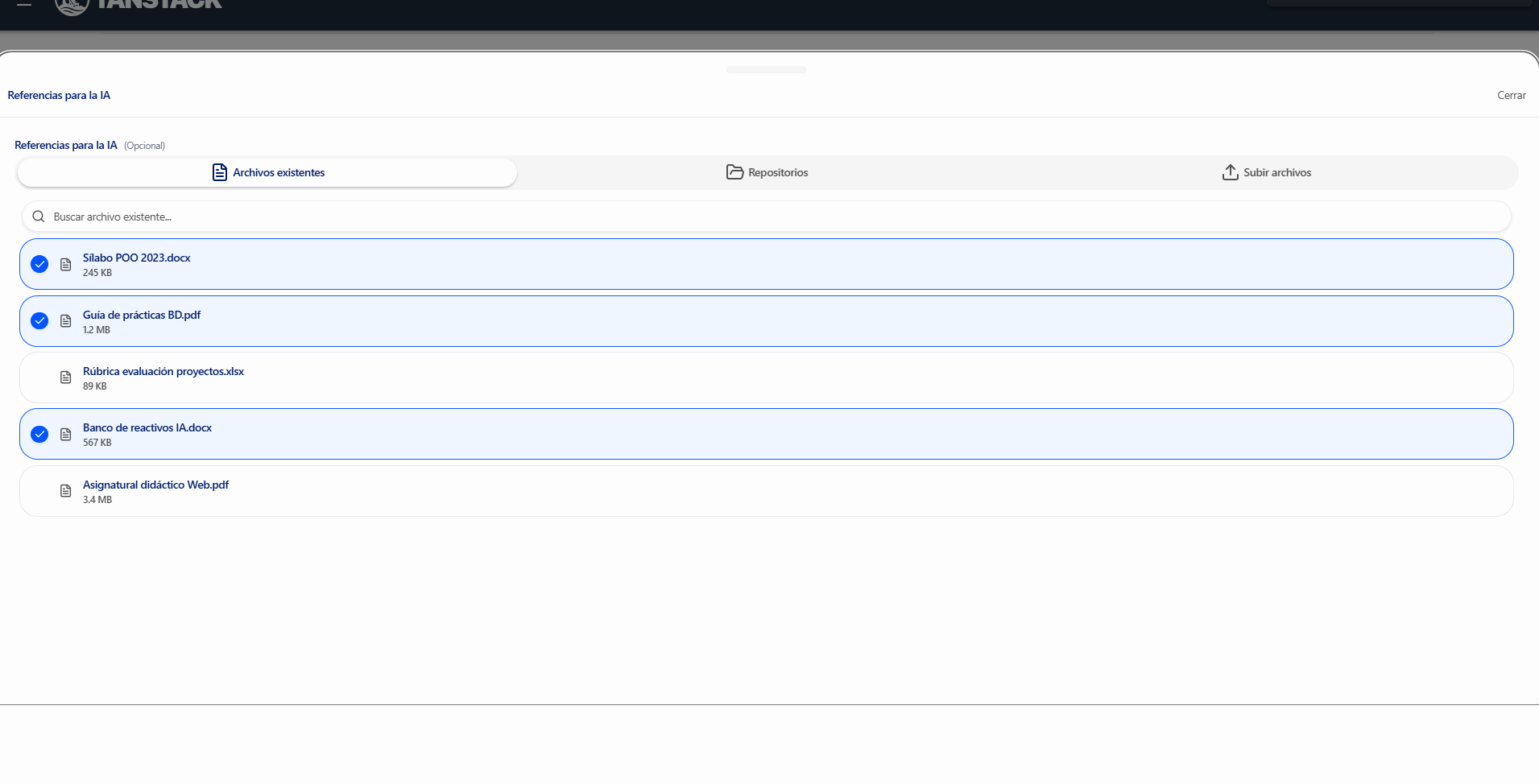The height and width of the screenshot is (784, 1539).
Task: Click the TanStack logo in header
Action: (x=139, y=5)
